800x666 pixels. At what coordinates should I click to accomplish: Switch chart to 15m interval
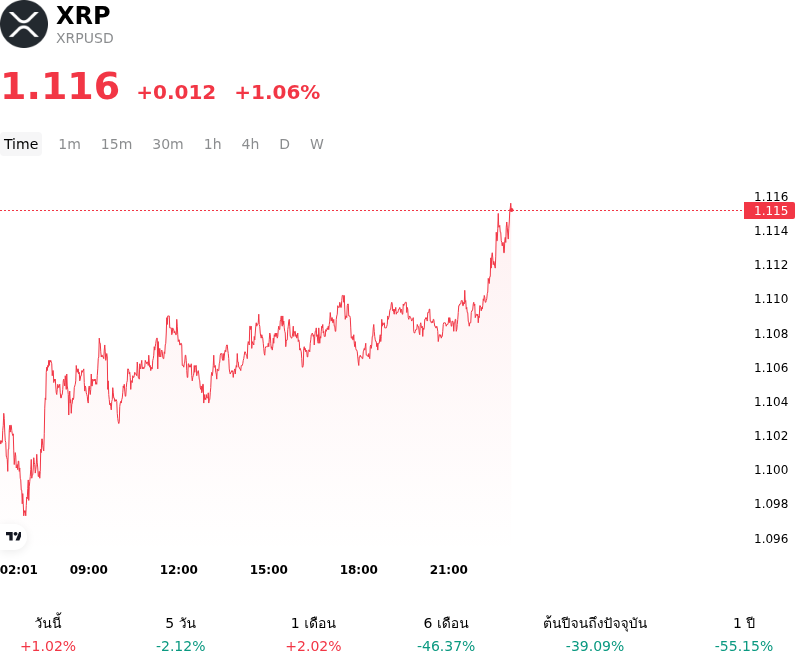click(x=116, y=144)
